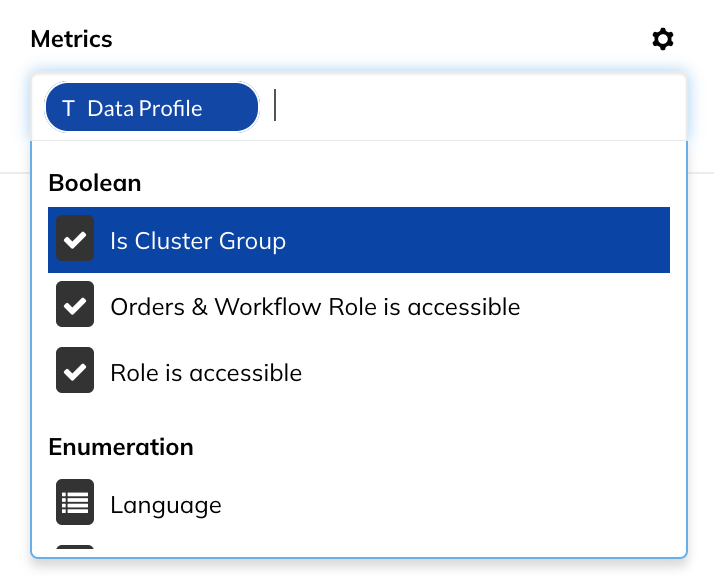Image resolution: width=714 pixels, height=582 pixels.
Task: Click list icon beside Language
Action: pos(75,502)
